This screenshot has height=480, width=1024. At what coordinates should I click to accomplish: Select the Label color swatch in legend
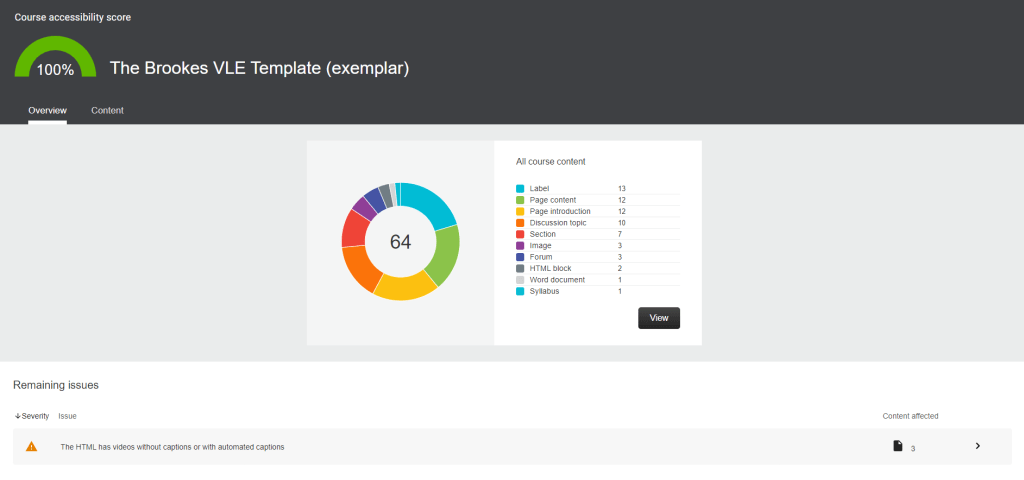pyautogui.click(x=520, y=189)
